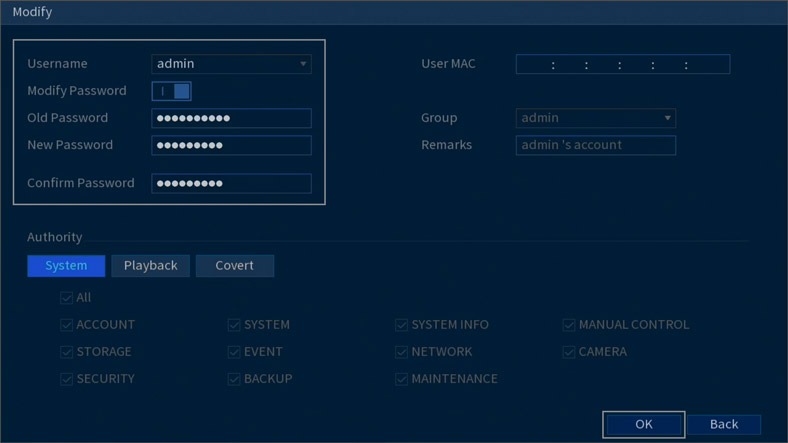Click the Back button
788x443 pixels.
[723, 424]
